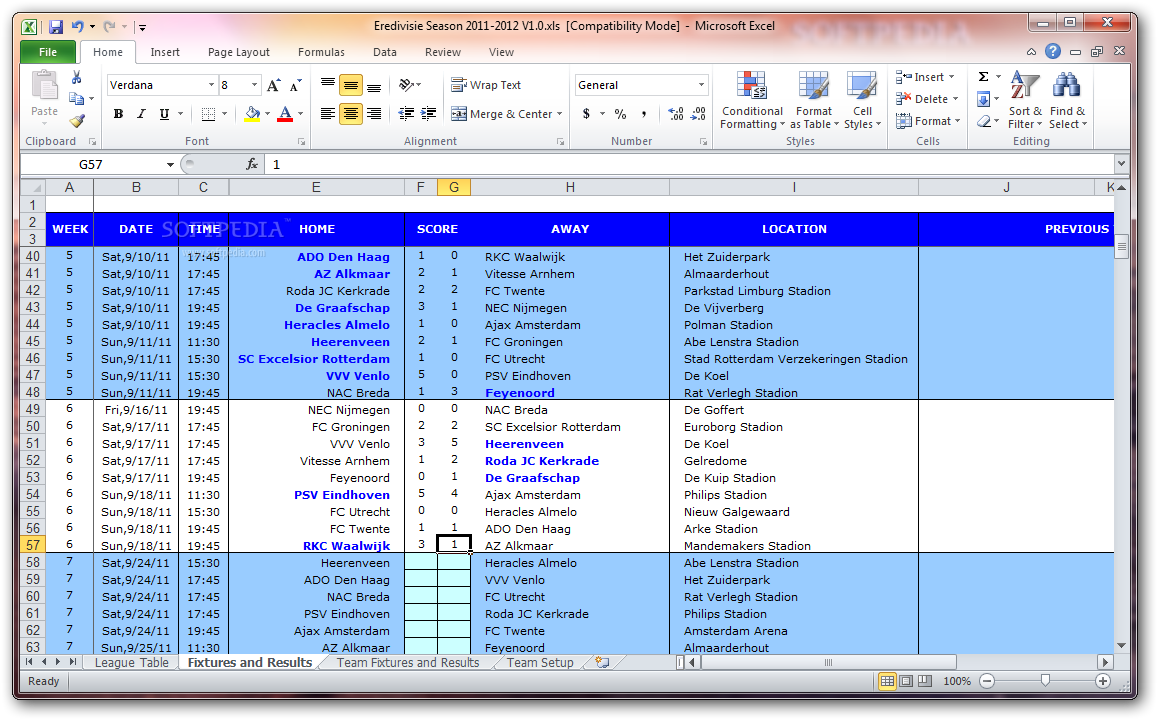Click the insert function fx icon
The image size is (1158, 720).
[252, 164]
